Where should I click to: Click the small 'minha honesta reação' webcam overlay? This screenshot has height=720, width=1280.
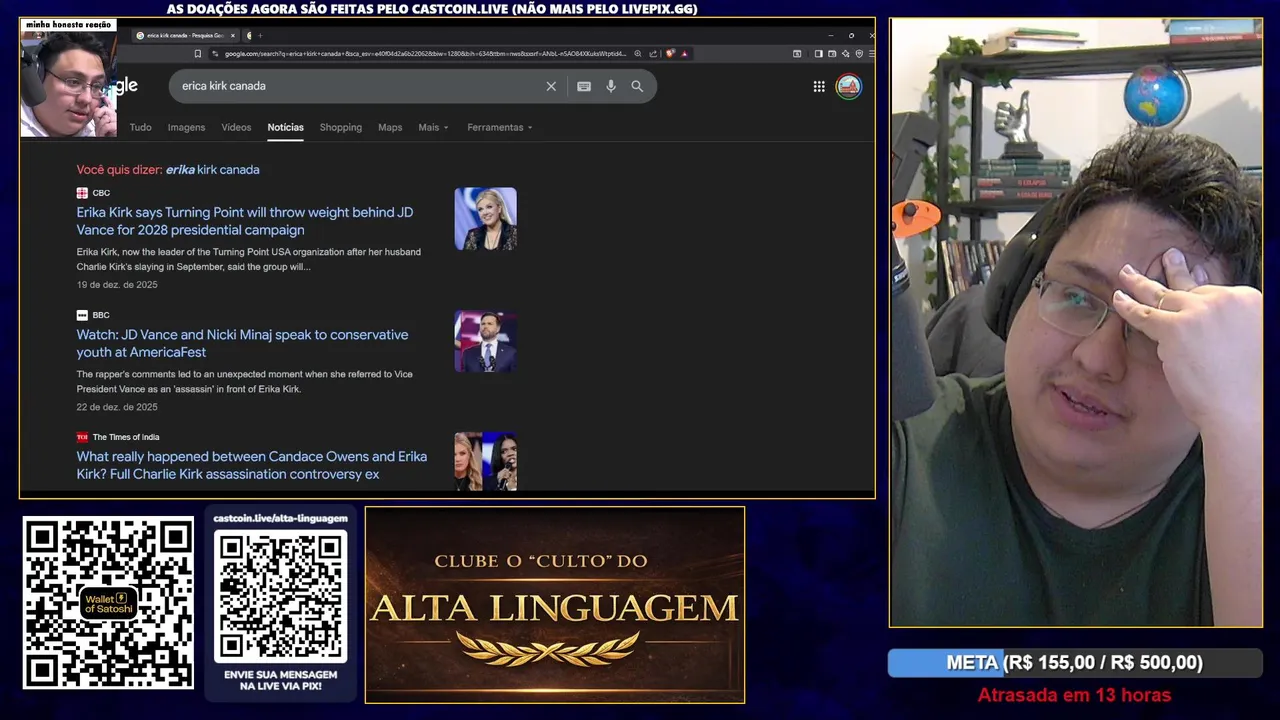point(69,78)
